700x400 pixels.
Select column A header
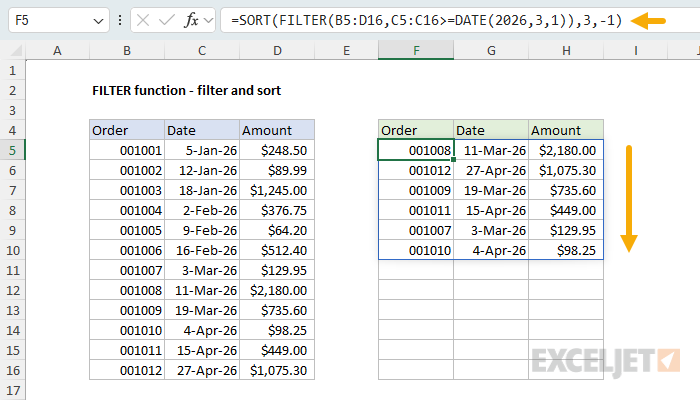click(57, 50)
